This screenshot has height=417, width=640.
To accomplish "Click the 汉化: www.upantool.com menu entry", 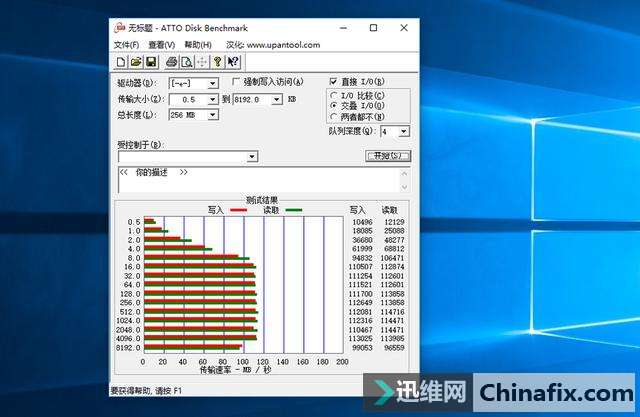I will pos(273,45).
